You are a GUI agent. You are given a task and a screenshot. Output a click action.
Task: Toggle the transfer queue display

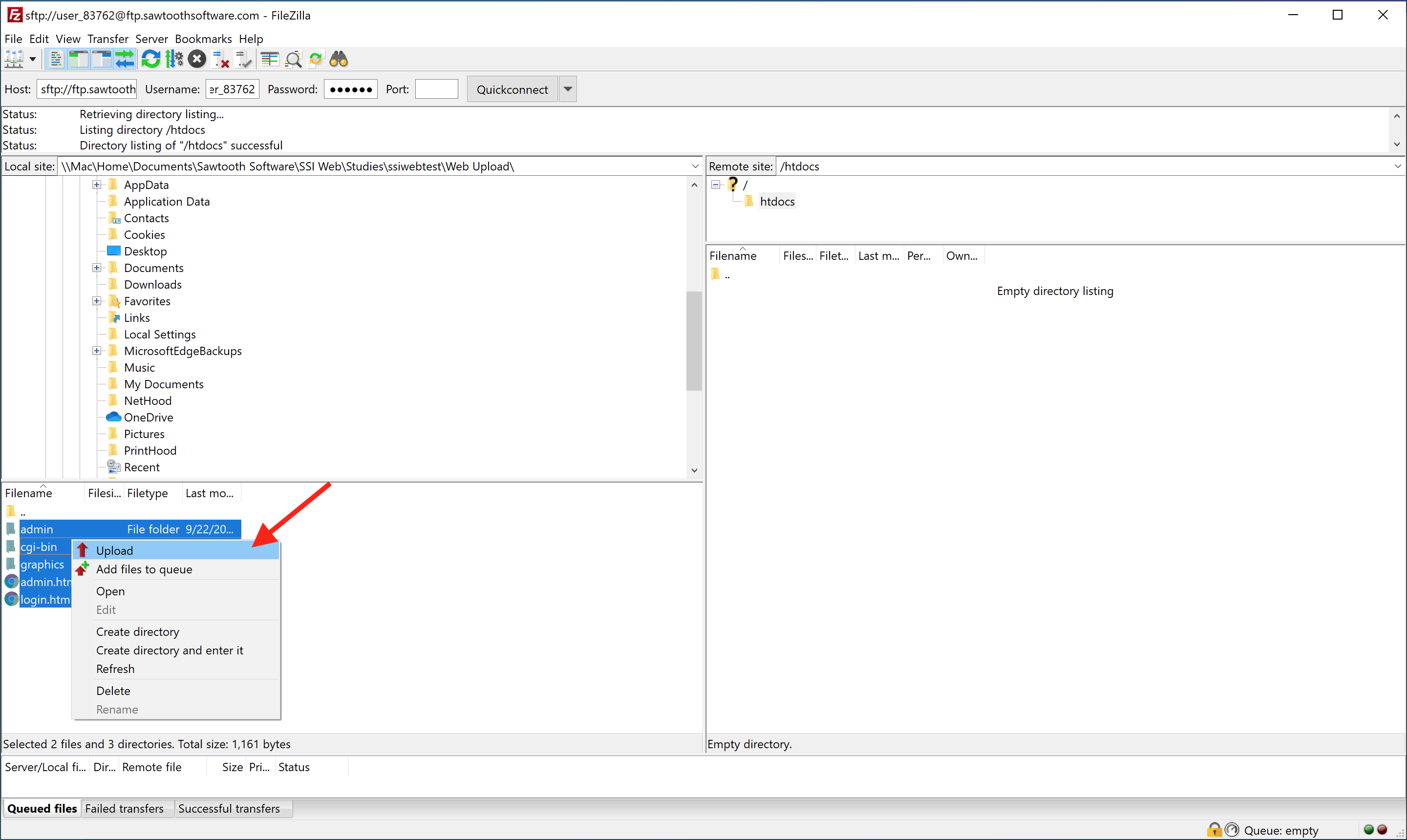click(x=125, y=60)
